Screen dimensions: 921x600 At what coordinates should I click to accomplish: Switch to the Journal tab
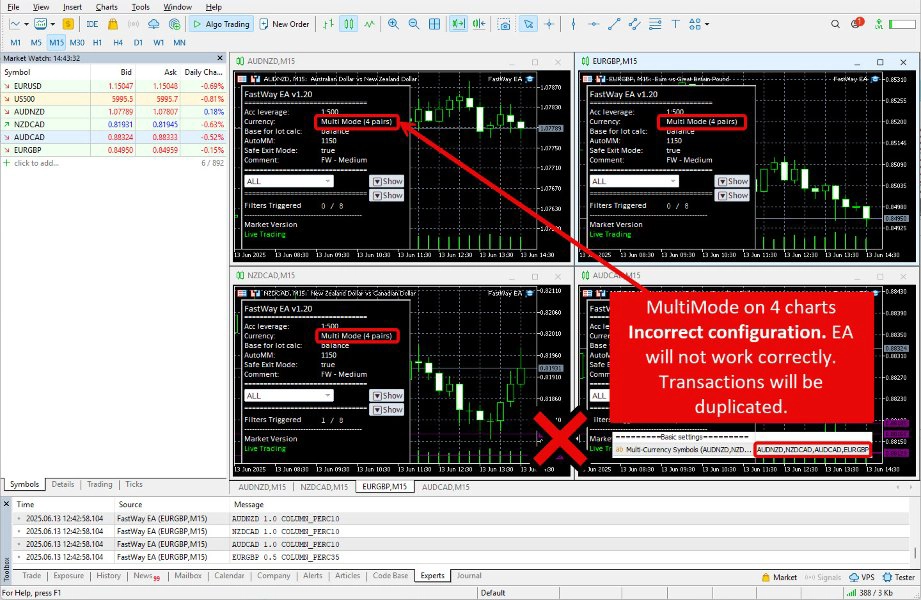tap(468, 576)
